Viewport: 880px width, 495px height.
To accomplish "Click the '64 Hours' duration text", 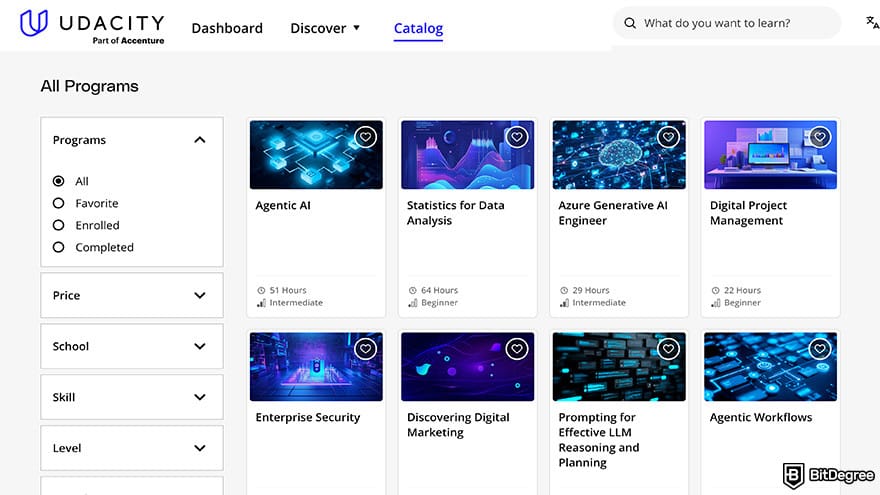I will click(x=439, y=291).
